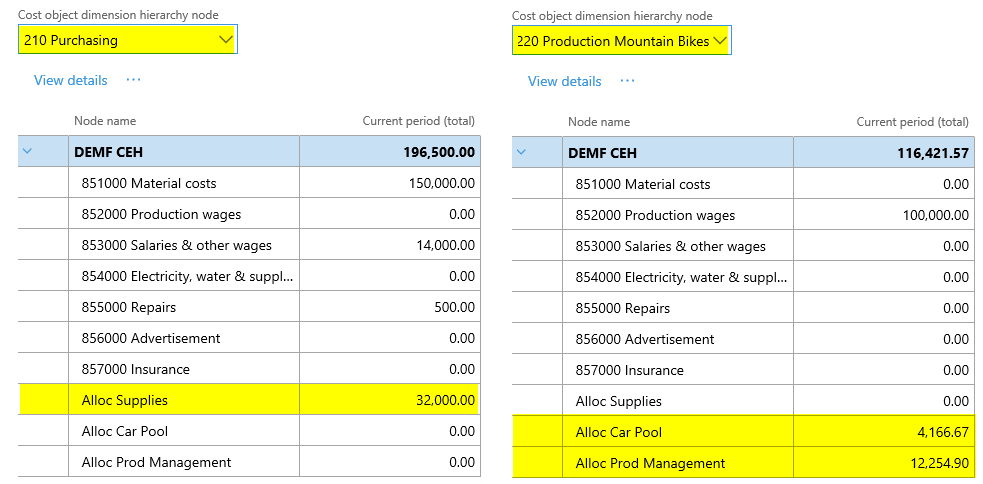Select Alloc Car Pool row in right grid
Viewport: 983px width, 484px height.
click(619, 432)
